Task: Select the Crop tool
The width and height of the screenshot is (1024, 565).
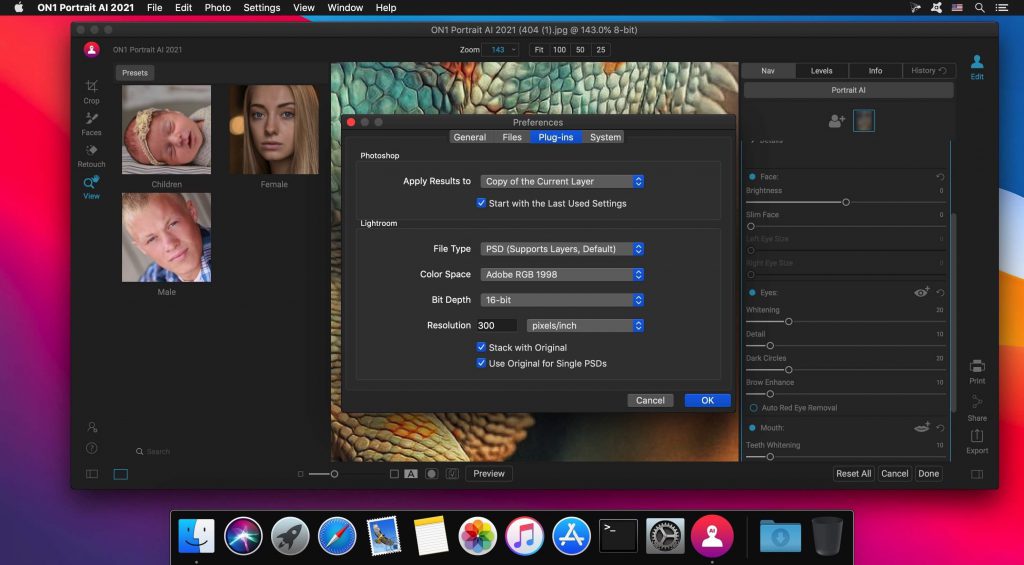Action: tap(91, 91)
